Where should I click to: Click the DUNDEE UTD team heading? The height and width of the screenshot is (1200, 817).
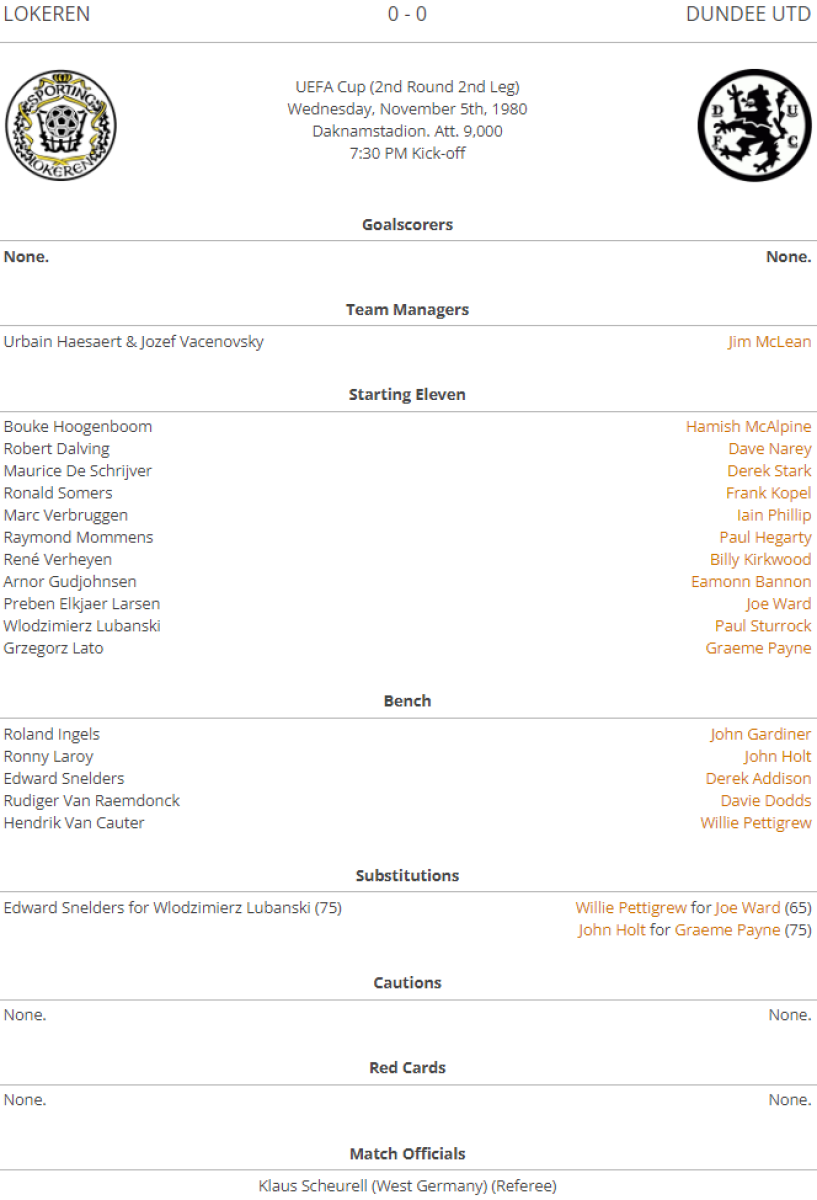click(x=749, y=14)
